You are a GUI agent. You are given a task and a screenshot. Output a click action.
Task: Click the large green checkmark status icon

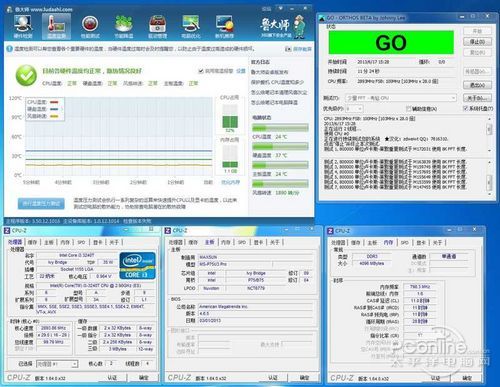(26, 75)
